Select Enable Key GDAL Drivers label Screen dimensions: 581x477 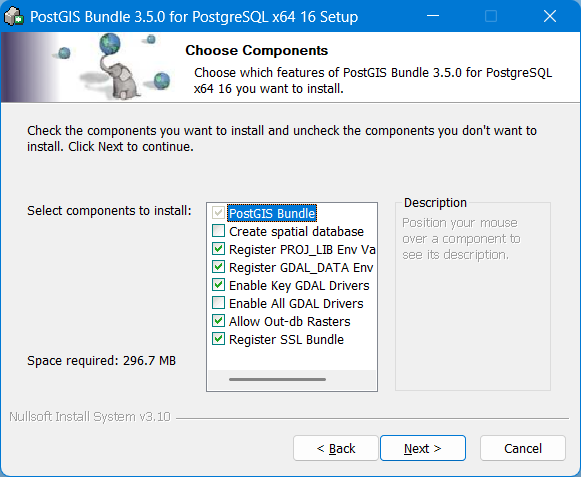299,285
